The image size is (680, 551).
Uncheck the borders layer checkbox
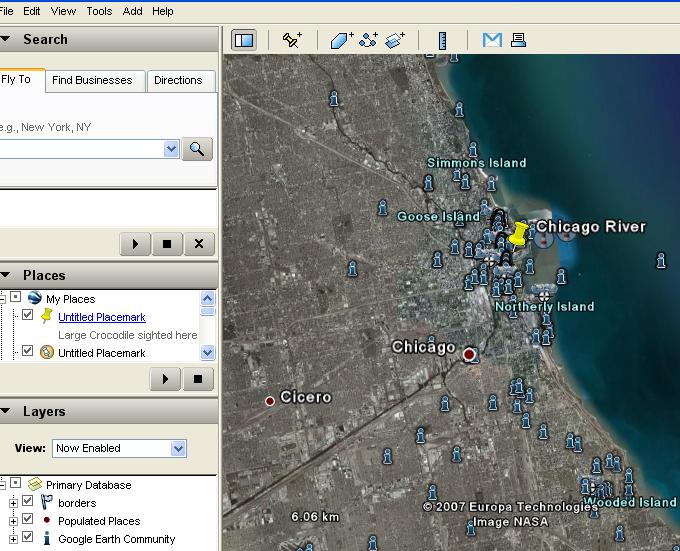point(27,501)
